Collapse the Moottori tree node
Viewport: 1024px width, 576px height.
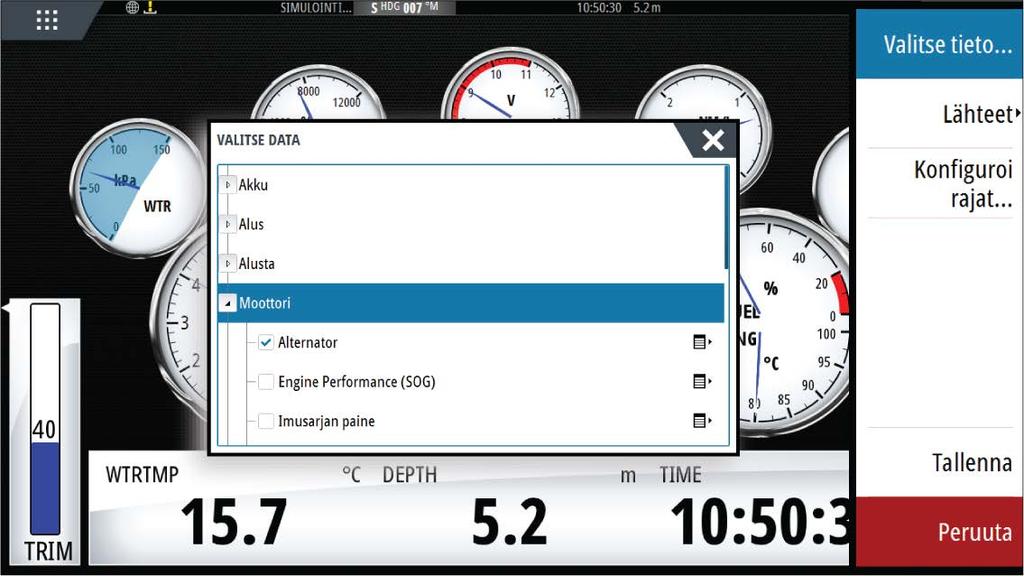tap(227, 303)
